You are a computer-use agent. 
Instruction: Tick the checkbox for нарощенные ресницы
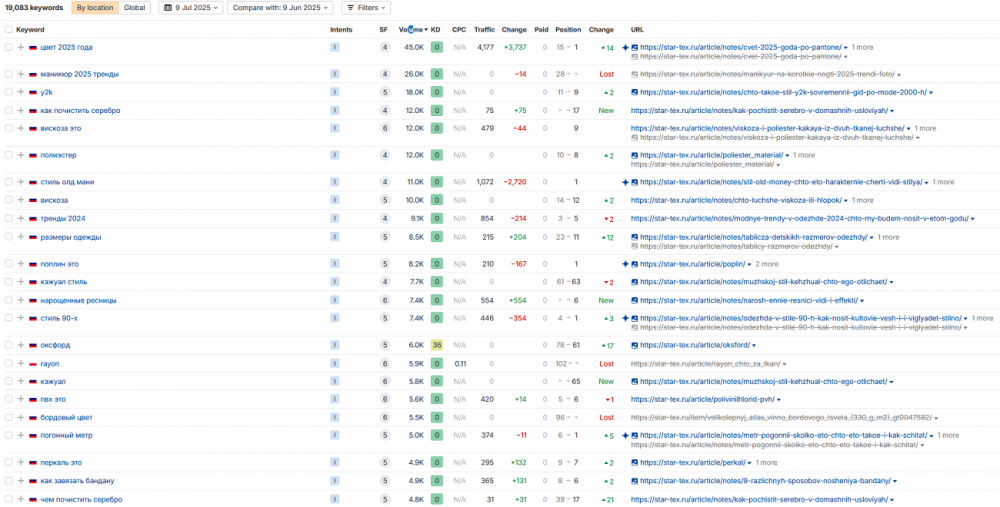8,300
